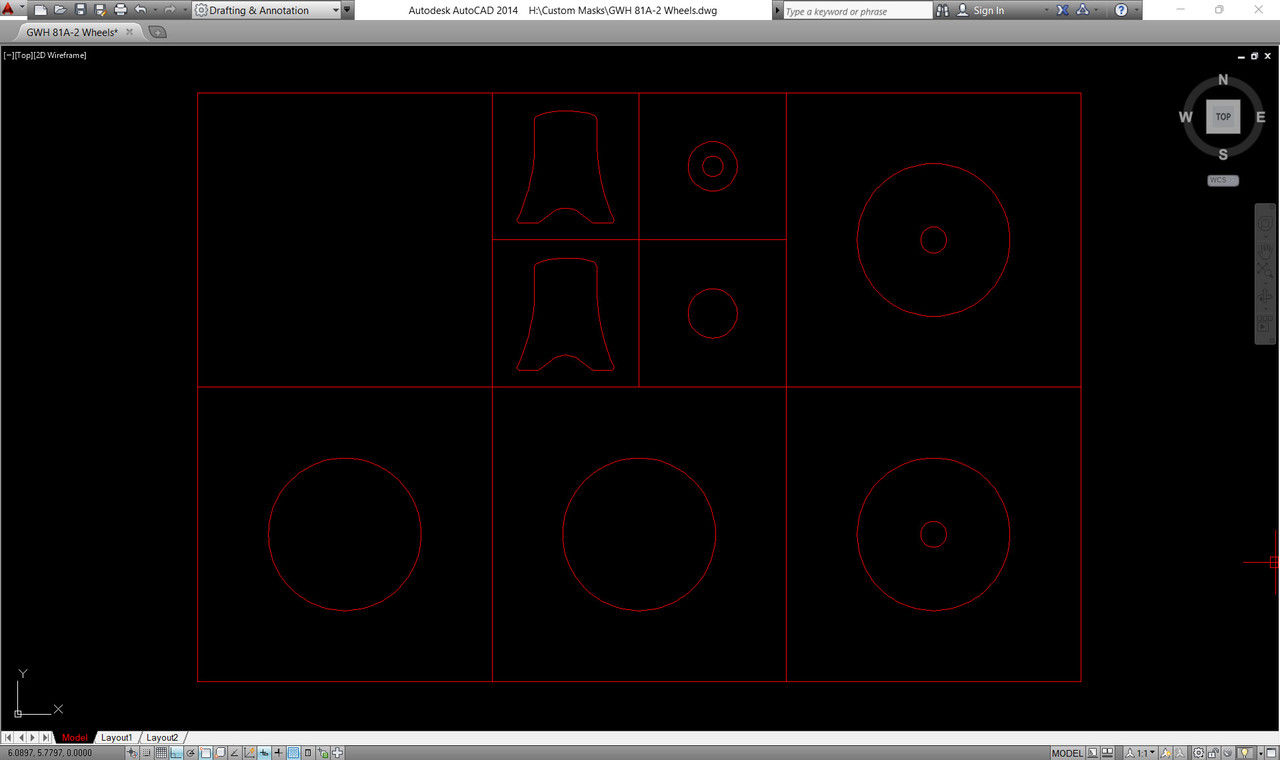Rotate view to East on ViewCube compass
The width and height of the screenshot is (1280, 760).
(1260, 117)
